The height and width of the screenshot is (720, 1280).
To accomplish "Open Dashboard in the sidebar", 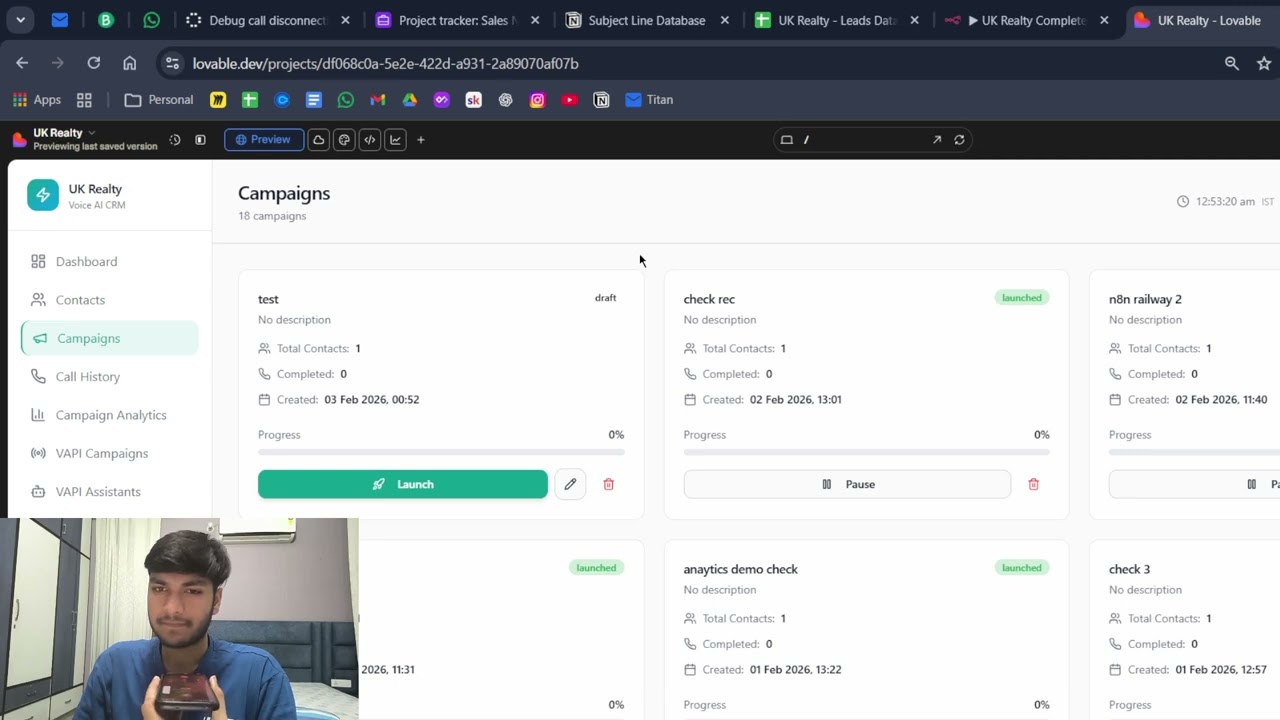I will click(x=110, y=262).
